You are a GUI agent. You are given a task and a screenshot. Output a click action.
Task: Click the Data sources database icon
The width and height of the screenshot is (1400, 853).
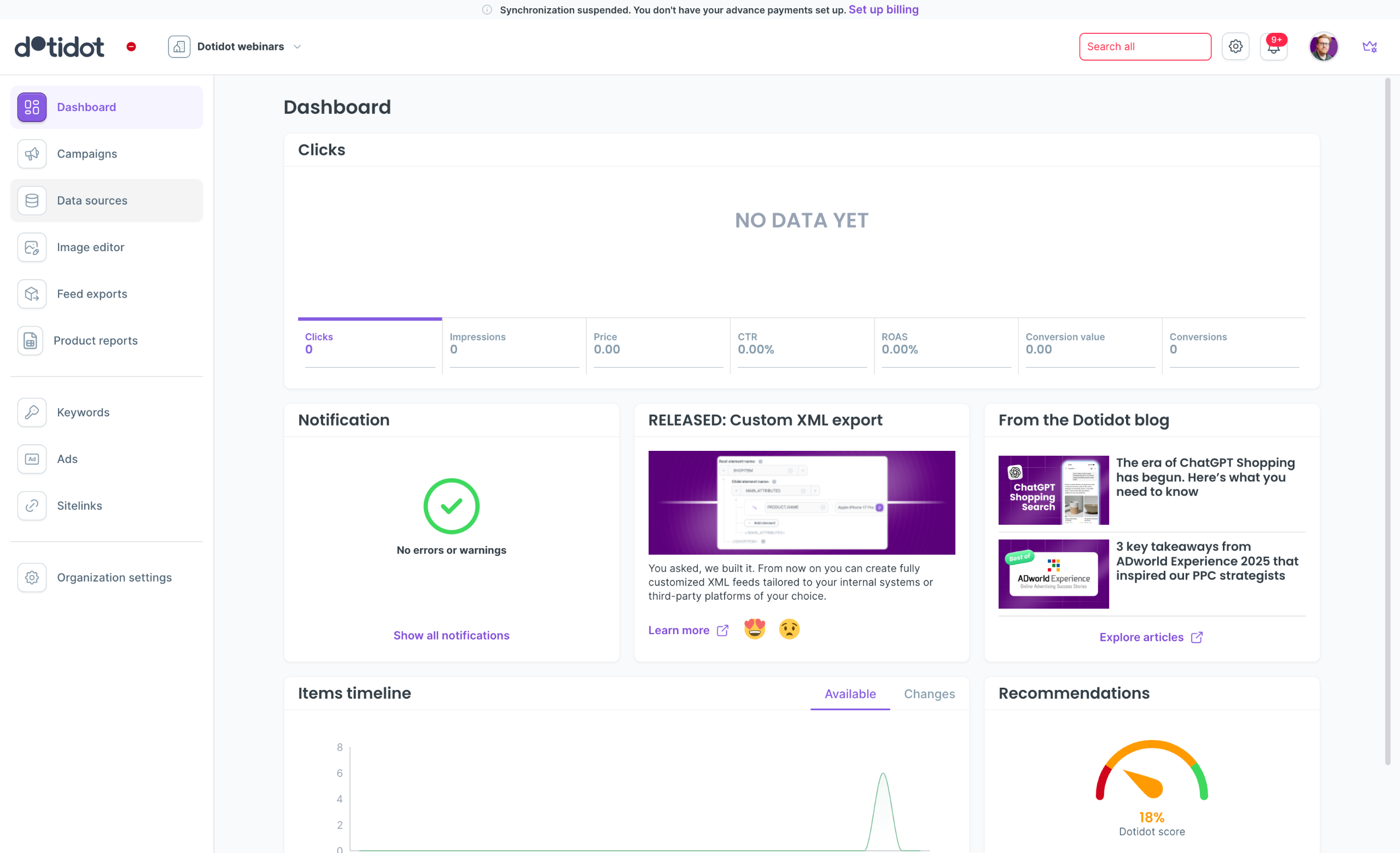[32, 201]
